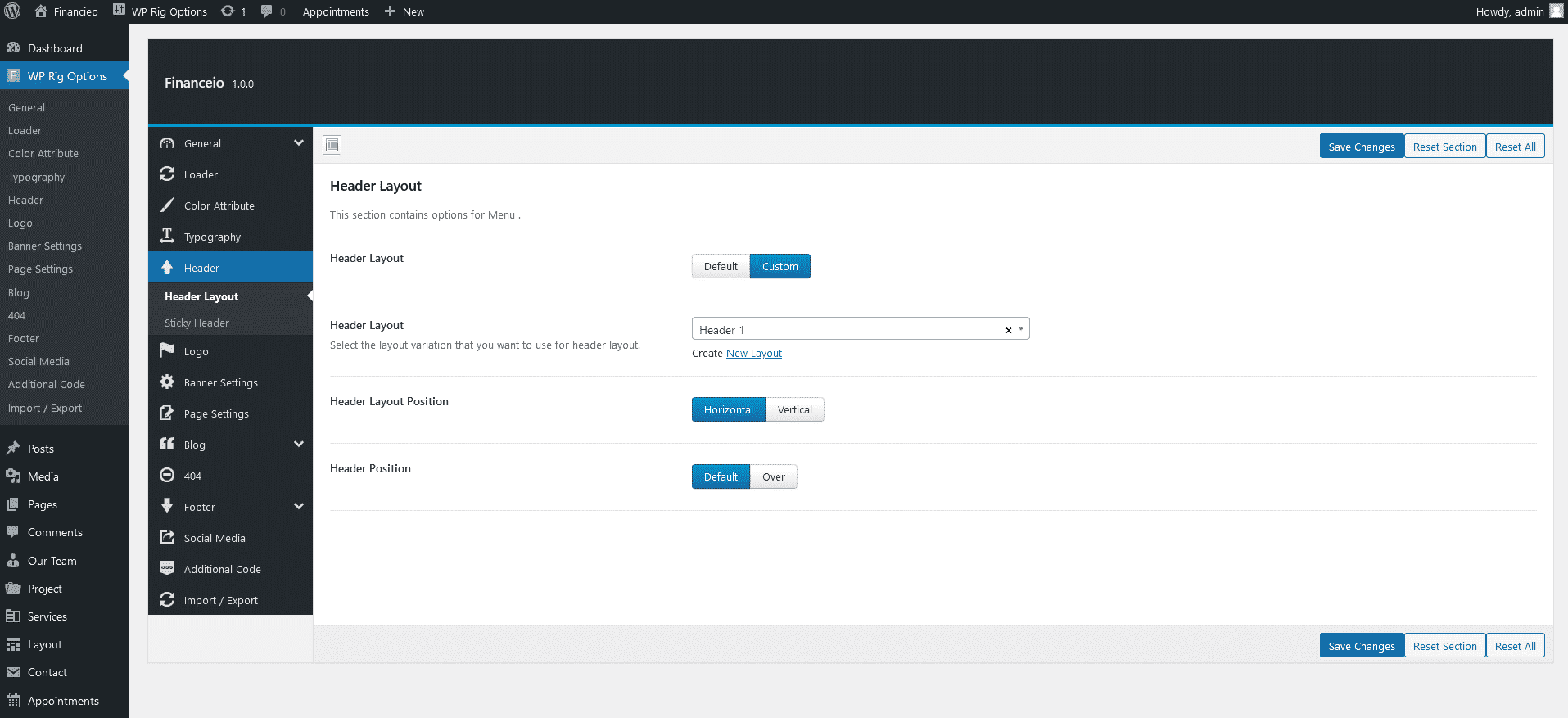Open the Our Team menu item
Screen dimensions: 1568x718
(x=52, y=561)
